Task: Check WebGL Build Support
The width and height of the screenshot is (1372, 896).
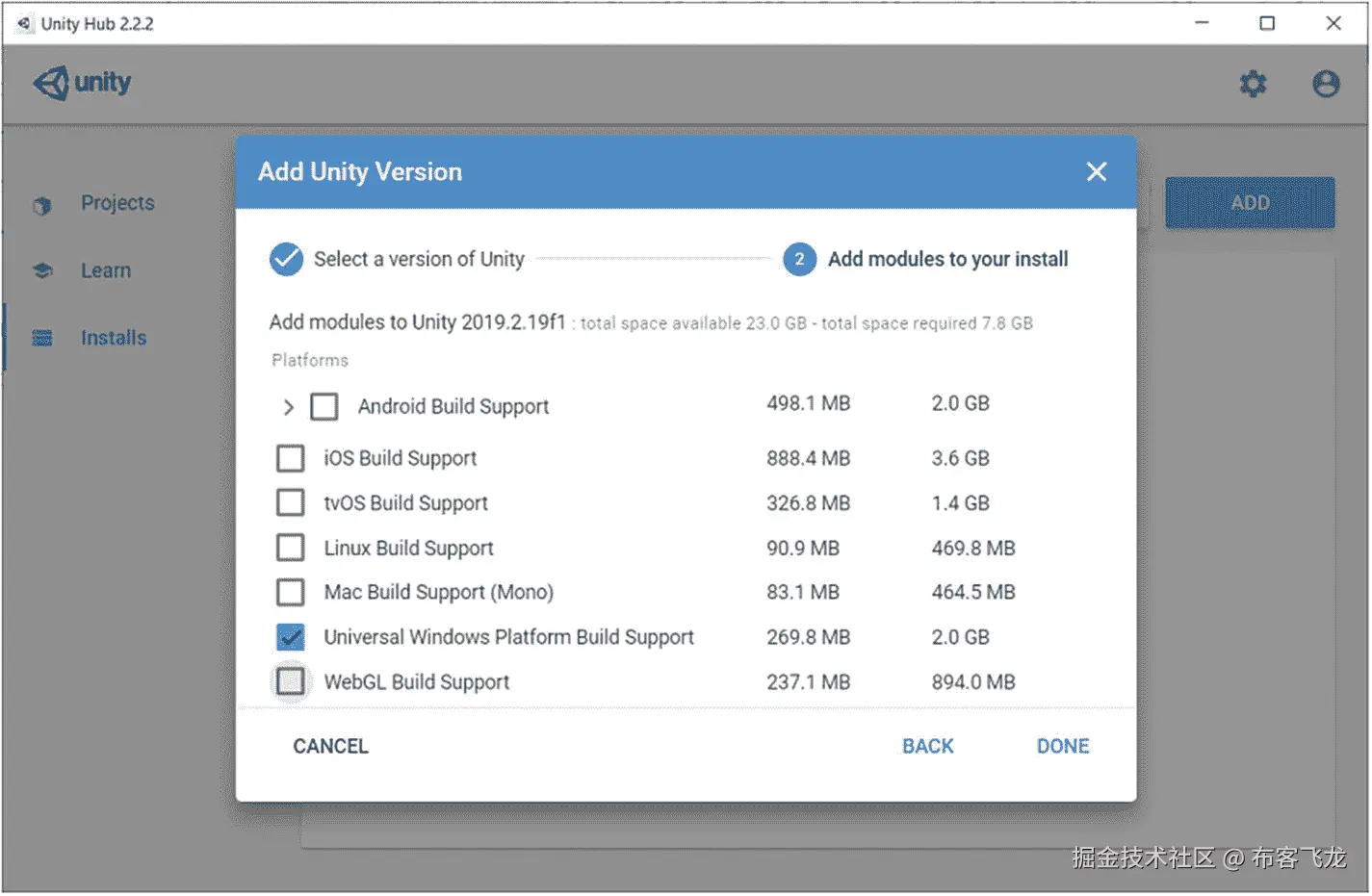Action: click(290, 681)
